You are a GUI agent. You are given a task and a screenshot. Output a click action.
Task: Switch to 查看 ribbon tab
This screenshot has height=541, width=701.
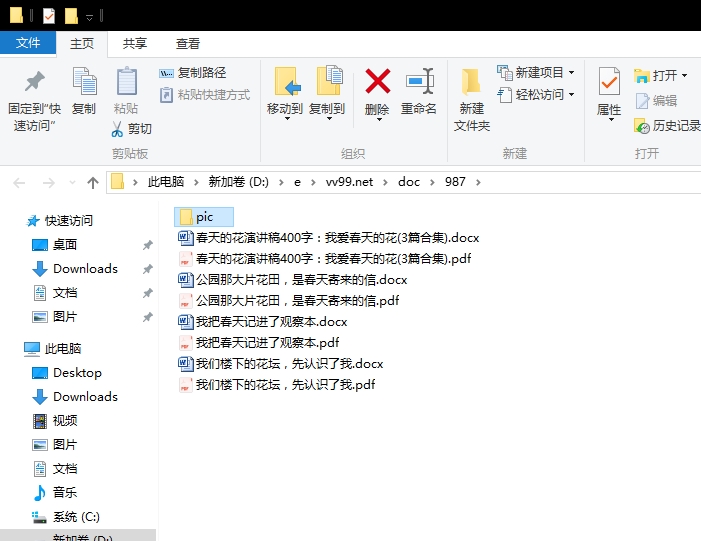[188, 44]
